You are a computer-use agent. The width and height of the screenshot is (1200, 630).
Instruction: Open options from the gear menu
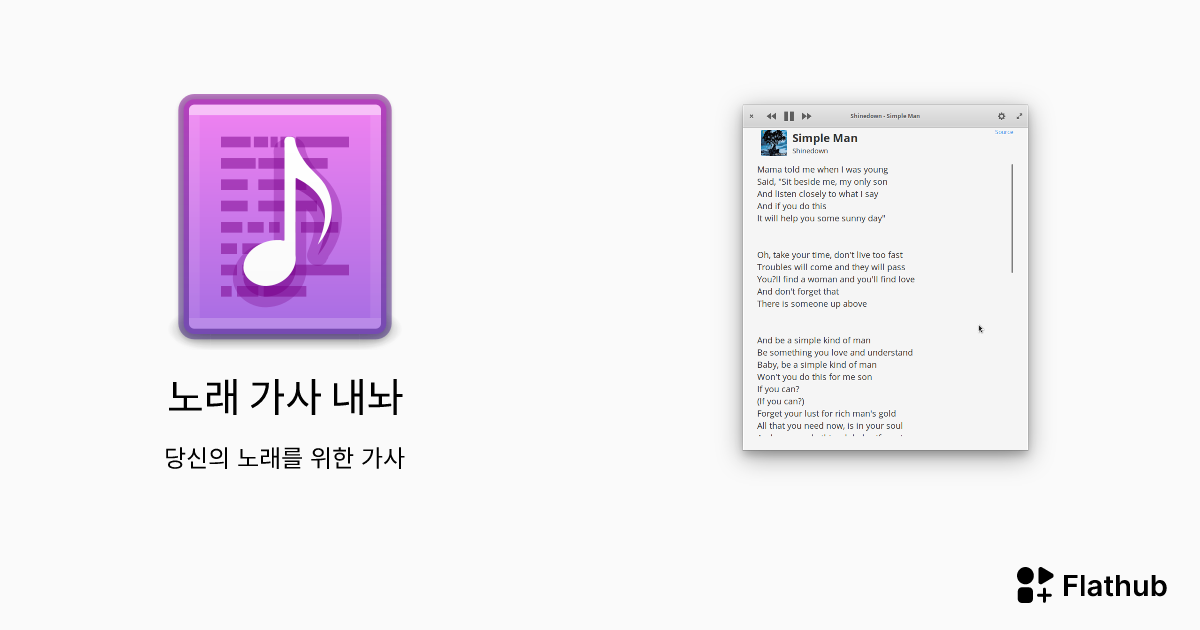pos(1001,115)
